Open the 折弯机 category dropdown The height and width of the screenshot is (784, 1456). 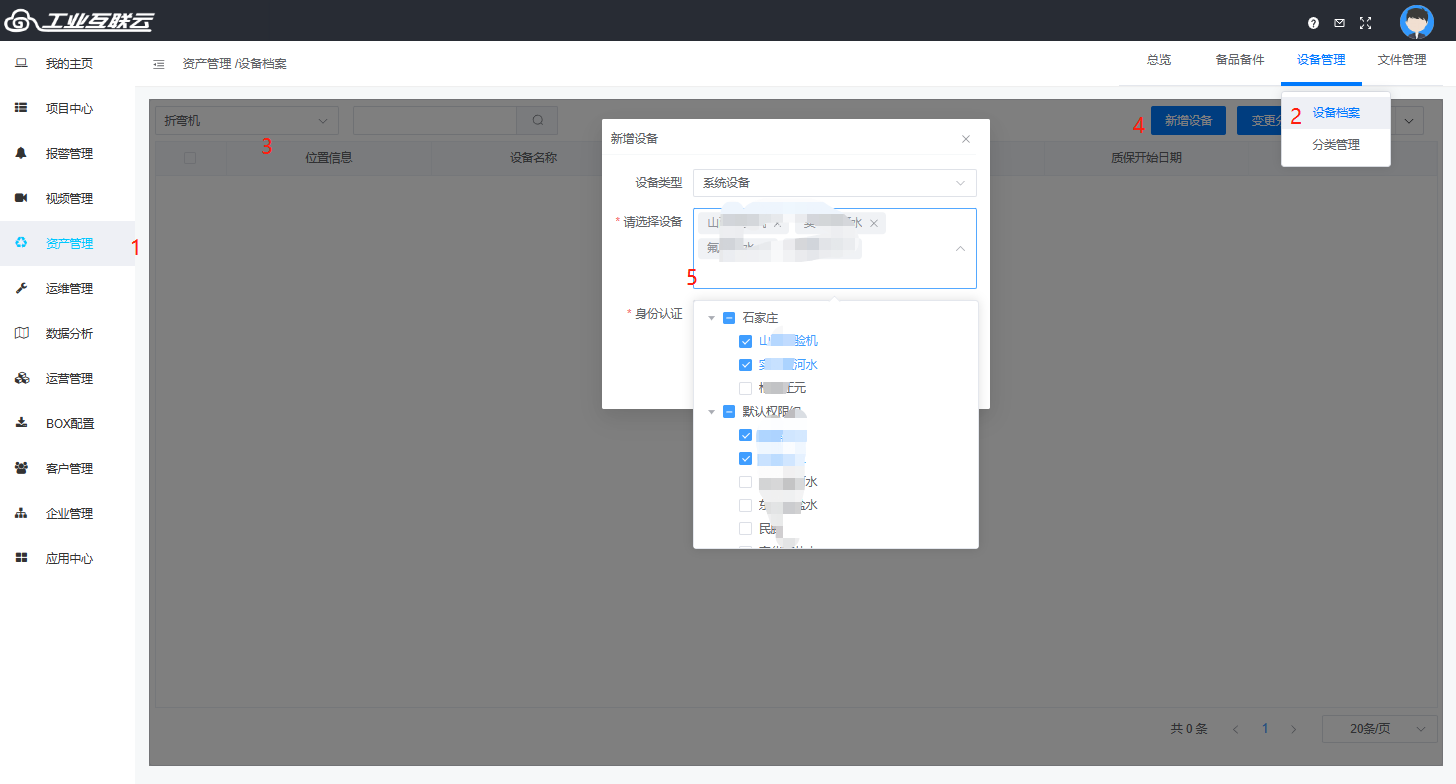click(246, 120)
